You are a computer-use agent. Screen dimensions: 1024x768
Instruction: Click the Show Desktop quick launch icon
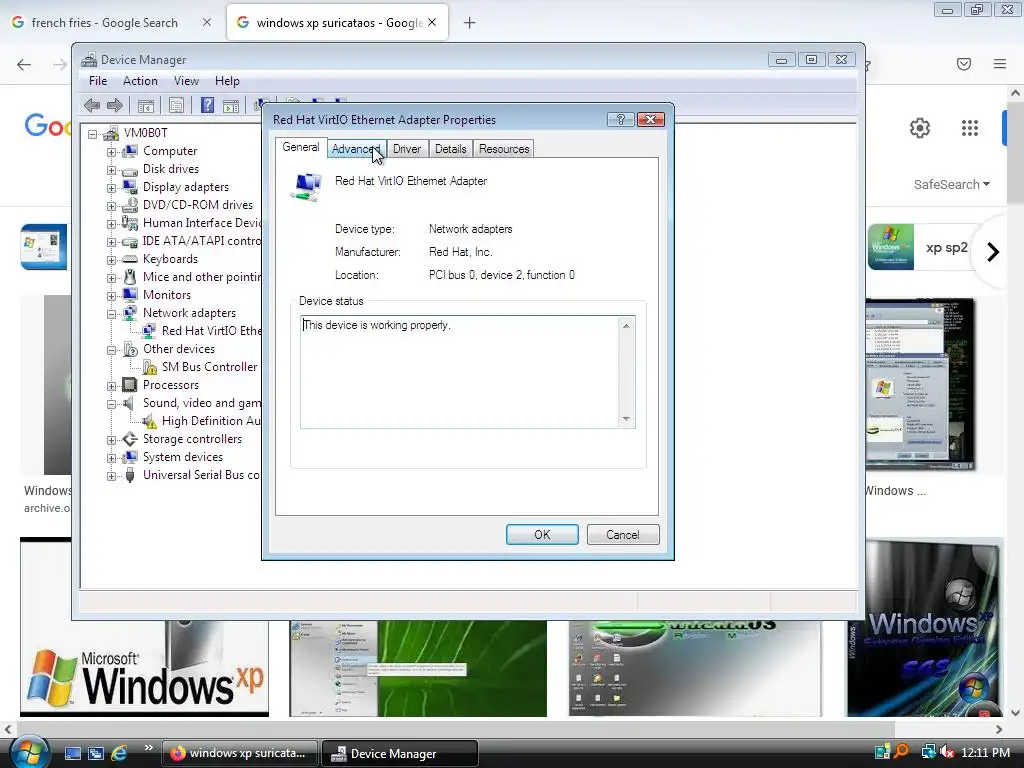pos(72,753)
